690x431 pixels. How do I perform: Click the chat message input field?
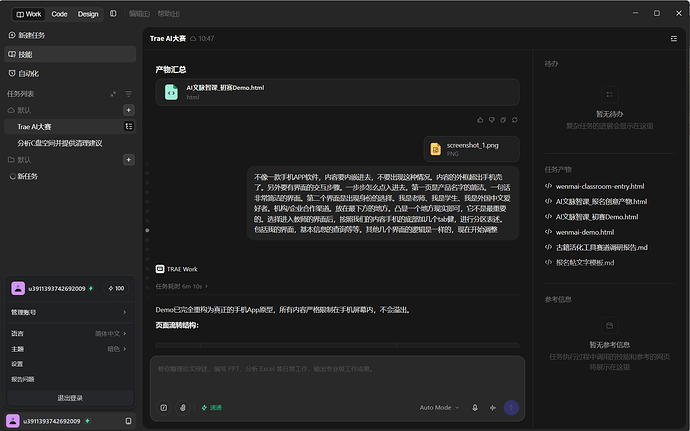pyautogui.click(x=337, y=376)
